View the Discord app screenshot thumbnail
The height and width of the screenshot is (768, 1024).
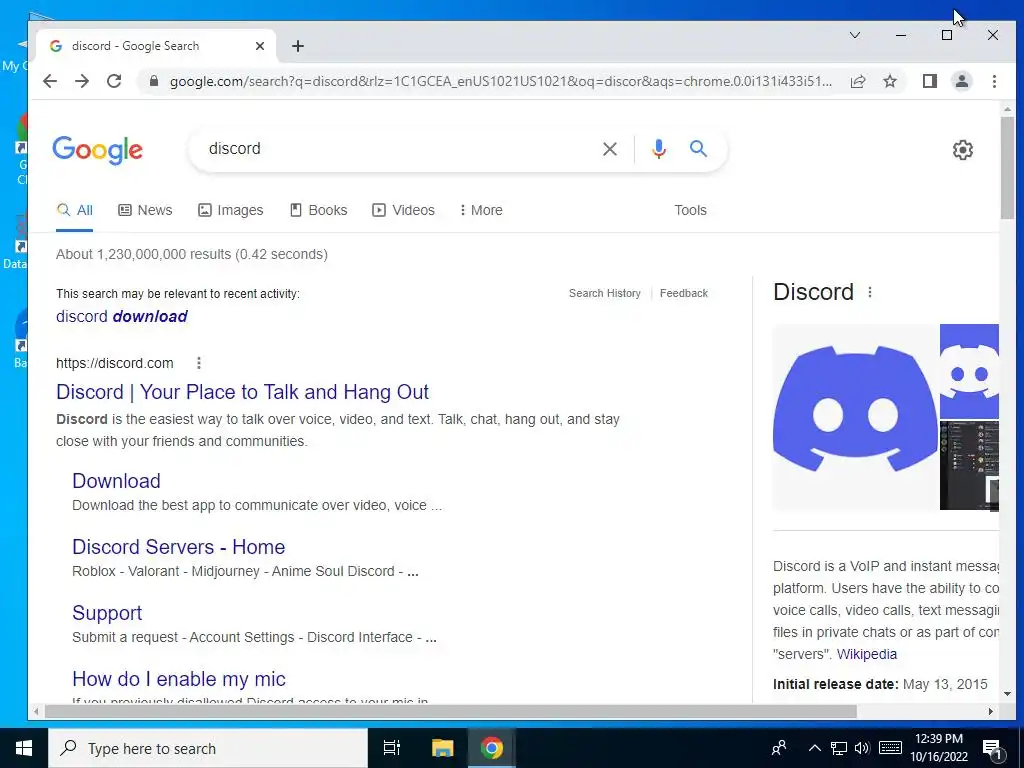(969, 466)
